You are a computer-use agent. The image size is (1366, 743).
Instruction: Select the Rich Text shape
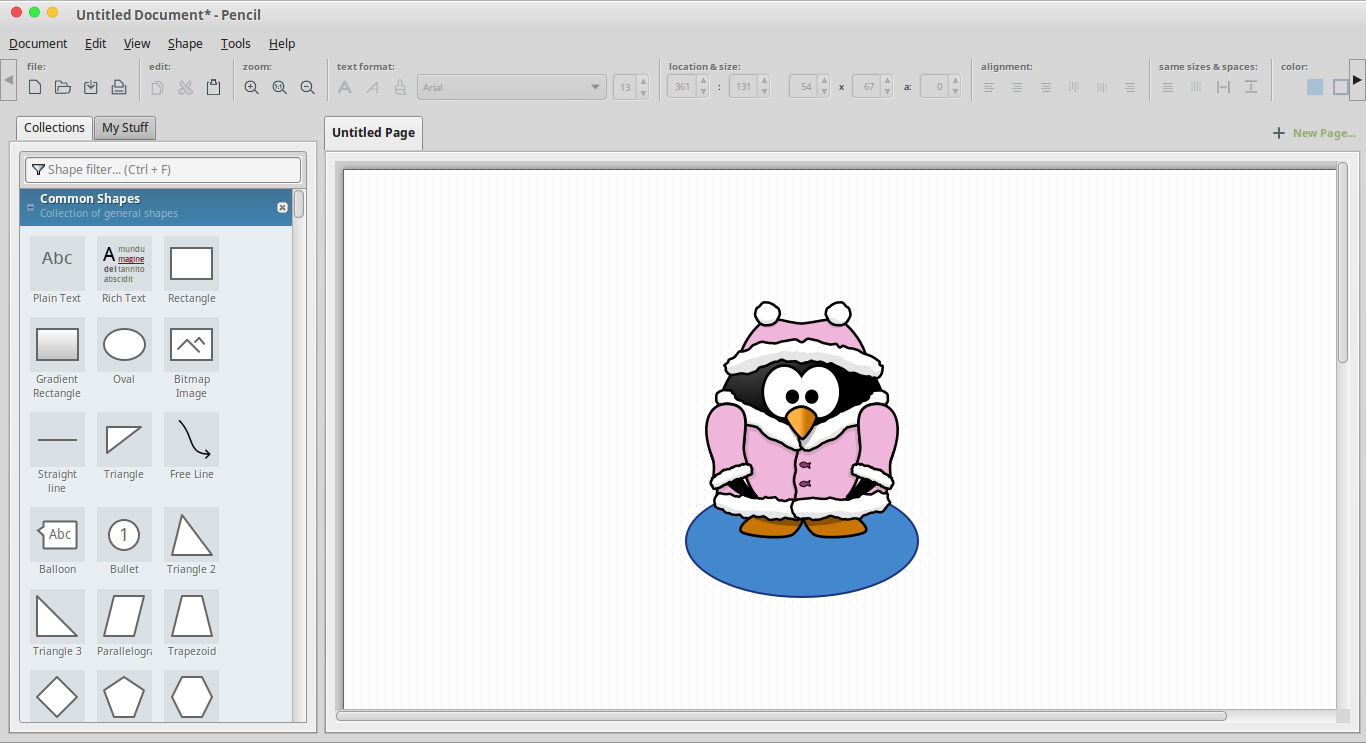(124, 270)
